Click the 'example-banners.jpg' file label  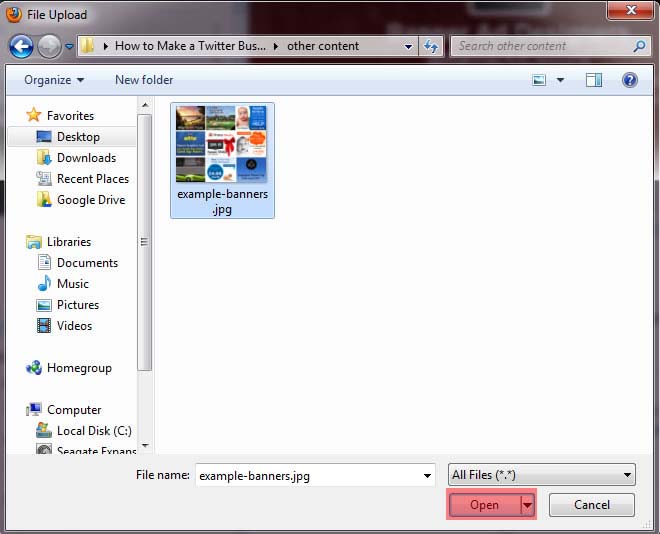222,202
